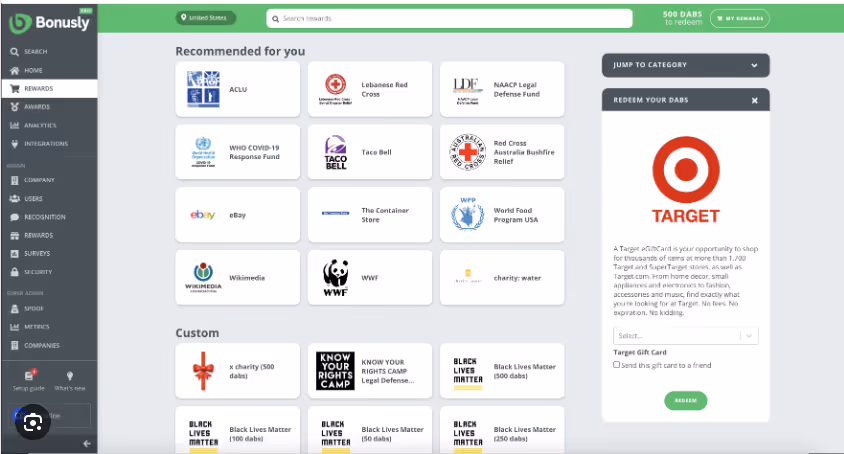Click the Custom section heading
Viewport: 844px width, 454px height.
click(197, 333)
